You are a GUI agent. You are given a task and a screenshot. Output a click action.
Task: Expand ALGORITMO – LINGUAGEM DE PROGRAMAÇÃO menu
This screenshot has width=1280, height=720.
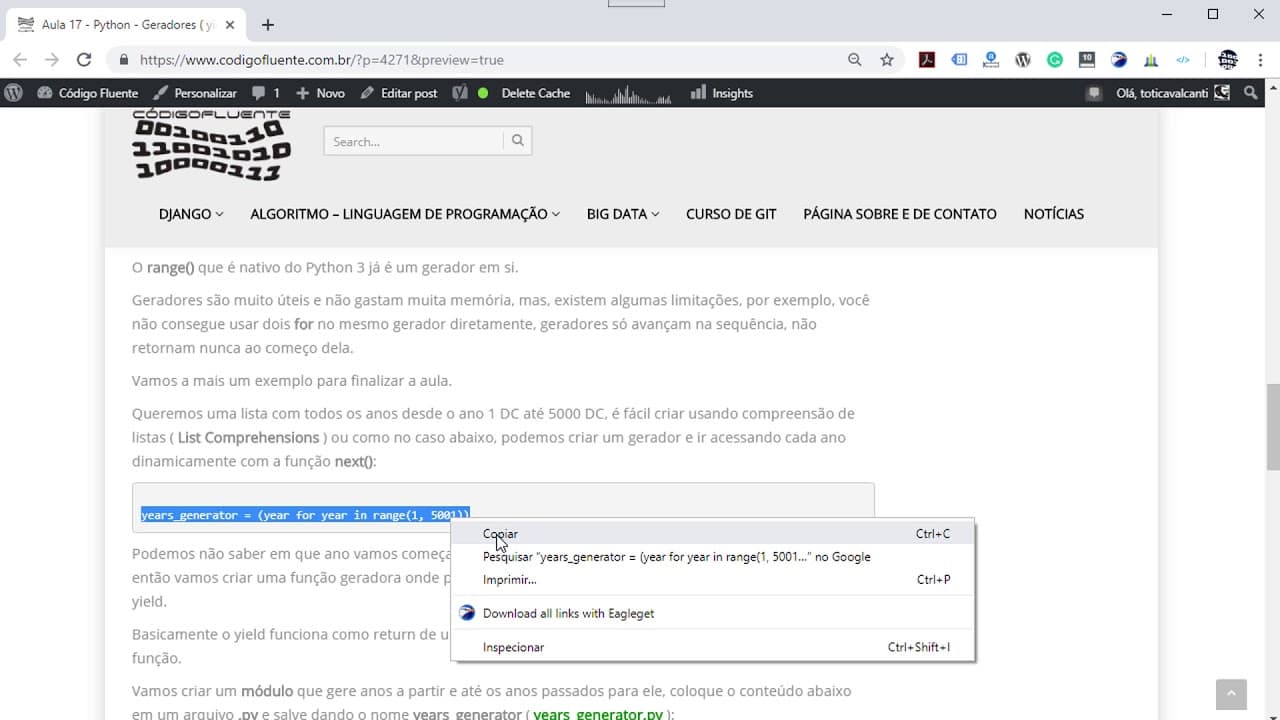405,214
